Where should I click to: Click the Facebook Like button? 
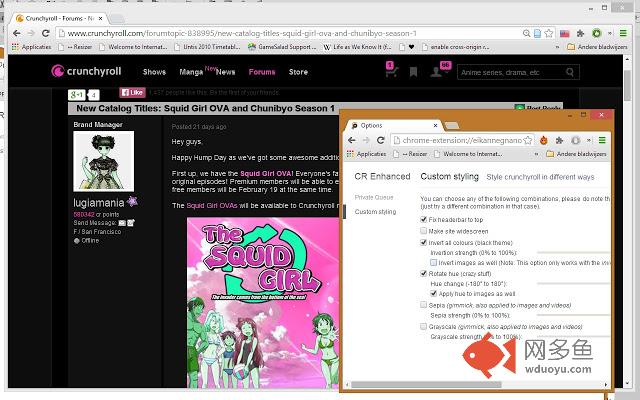pyautogui.click(x=132, y=93)
